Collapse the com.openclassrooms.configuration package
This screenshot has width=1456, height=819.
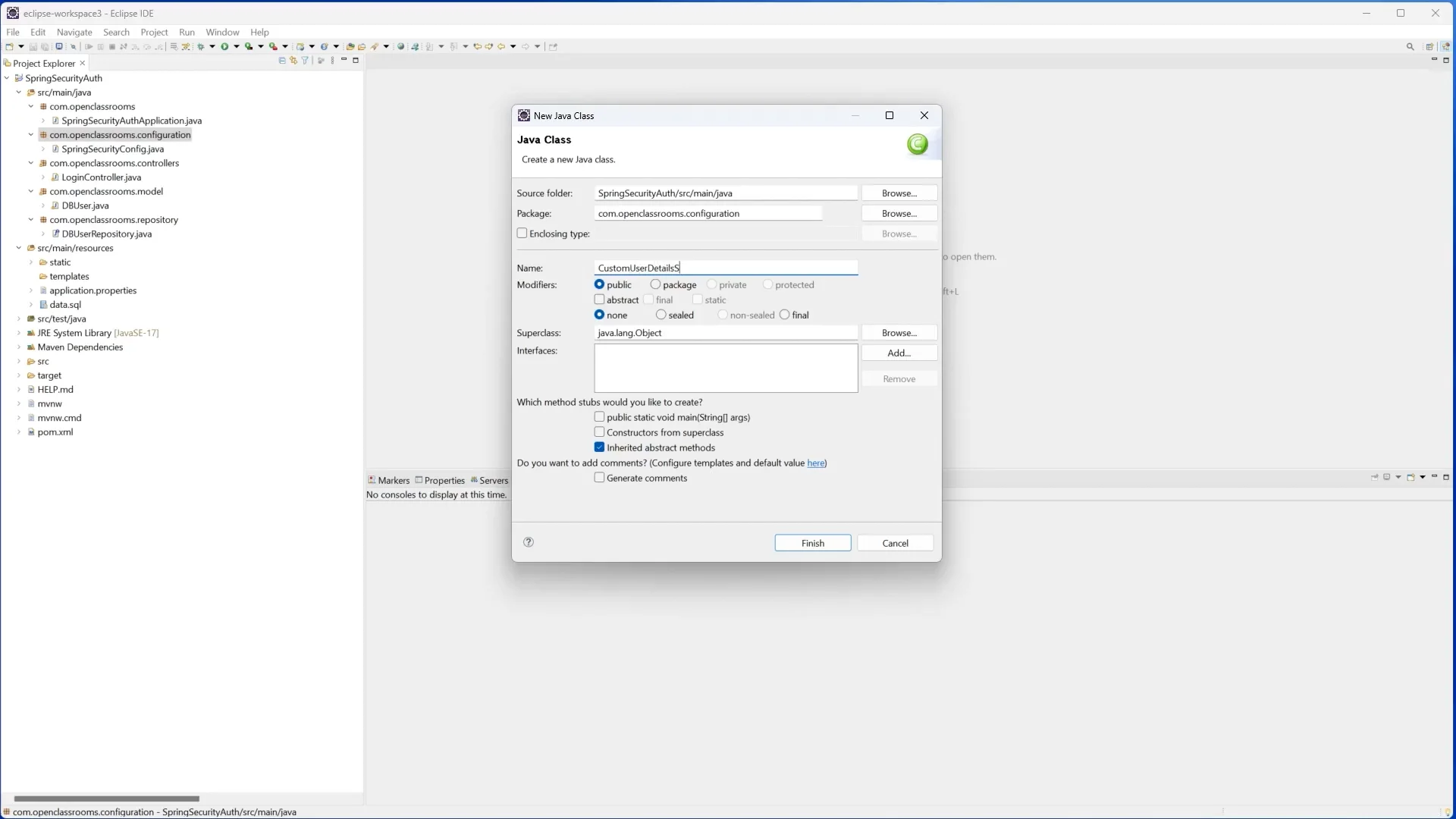(31, 134)
